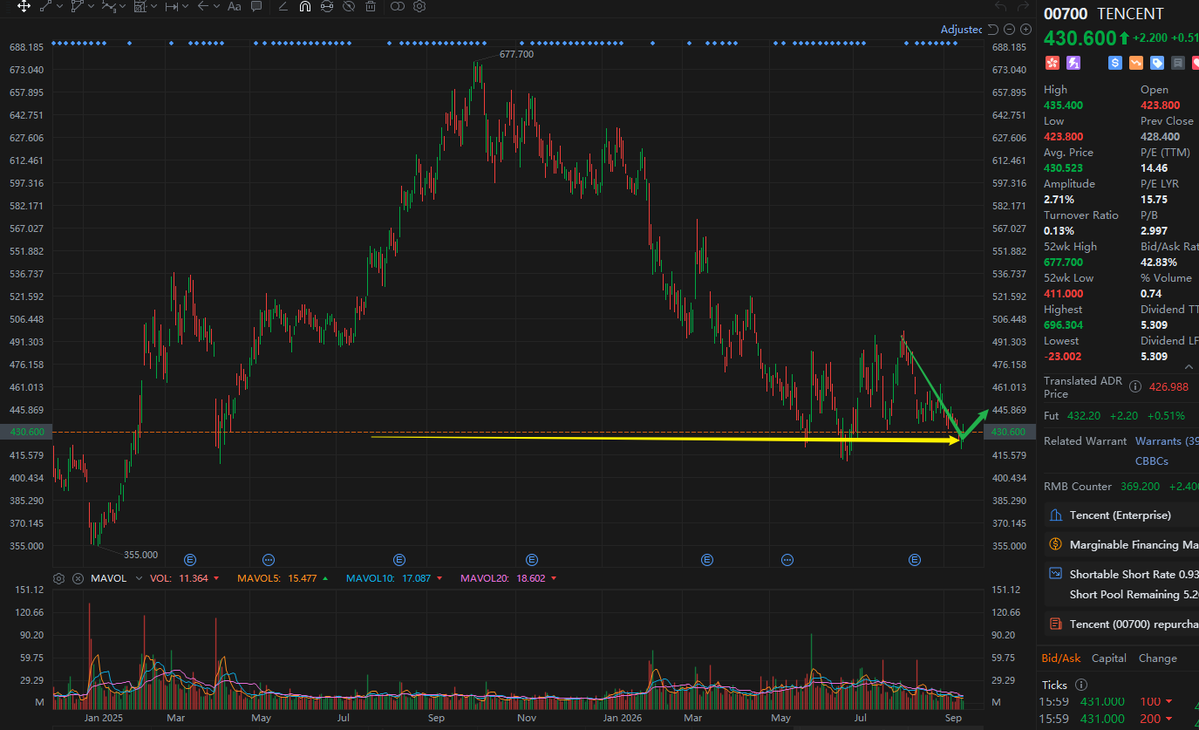This screenshot has width=1199, height=730.
Task: Click the MAVOL20 value label
Action: pos(502,579)
